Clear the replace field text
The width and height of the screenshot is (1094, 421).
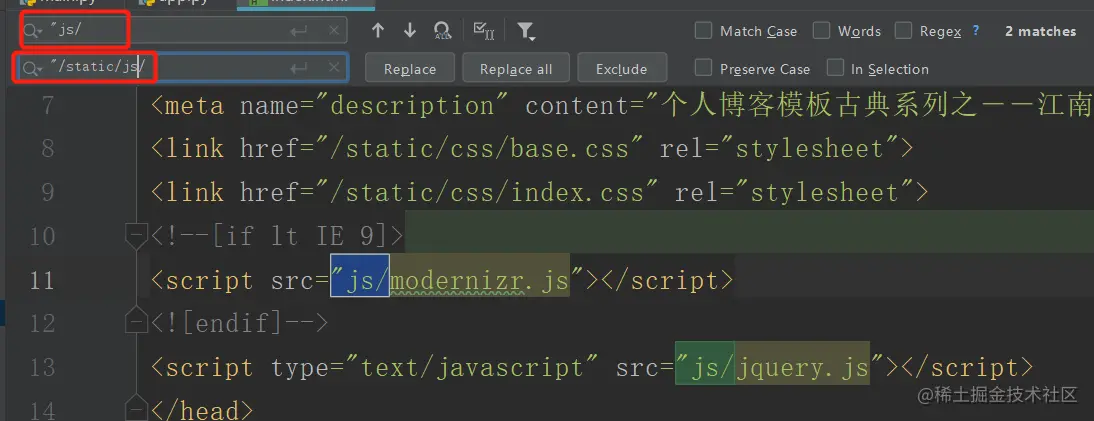(x=334, y=68)
